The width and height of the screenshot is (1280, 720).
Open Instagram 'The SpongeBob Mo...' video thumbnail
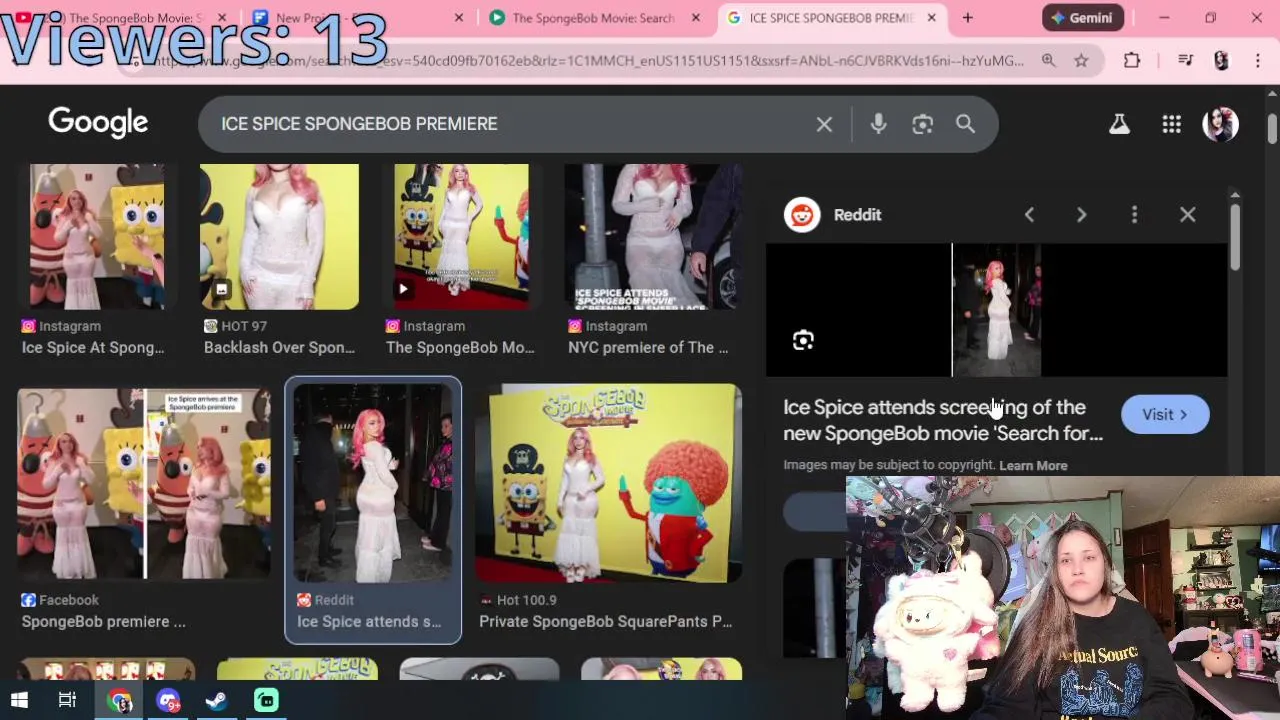(x=461, y=236)
